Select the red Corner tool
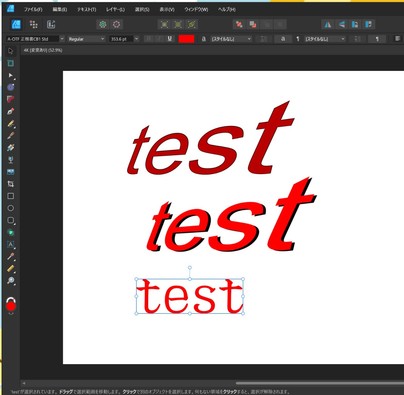Viewport: 404px width, 395px height. (x=11, y=99)
